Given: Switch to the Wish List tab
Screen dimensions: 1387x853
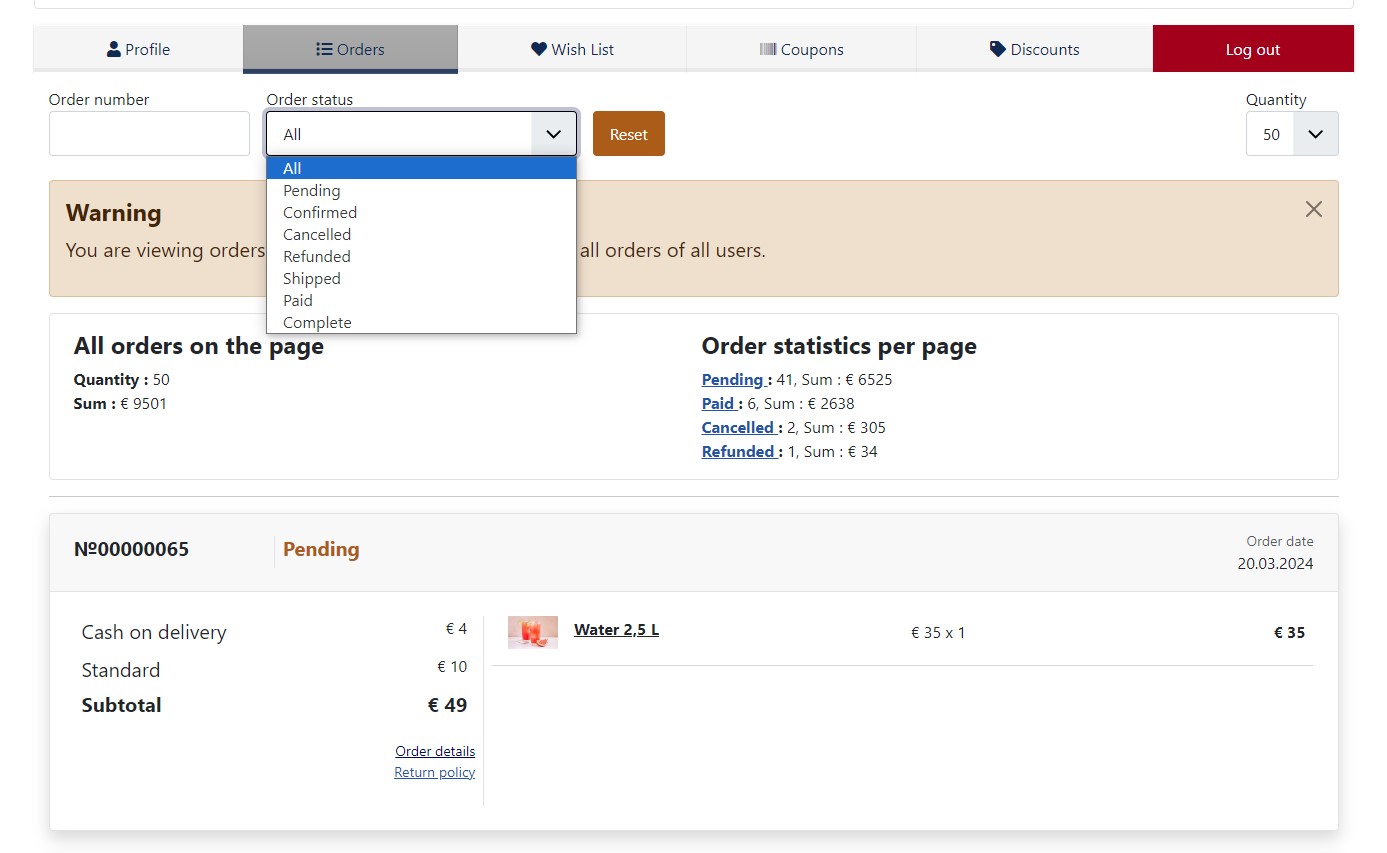Looking at the screenshot, I should 572,49.
